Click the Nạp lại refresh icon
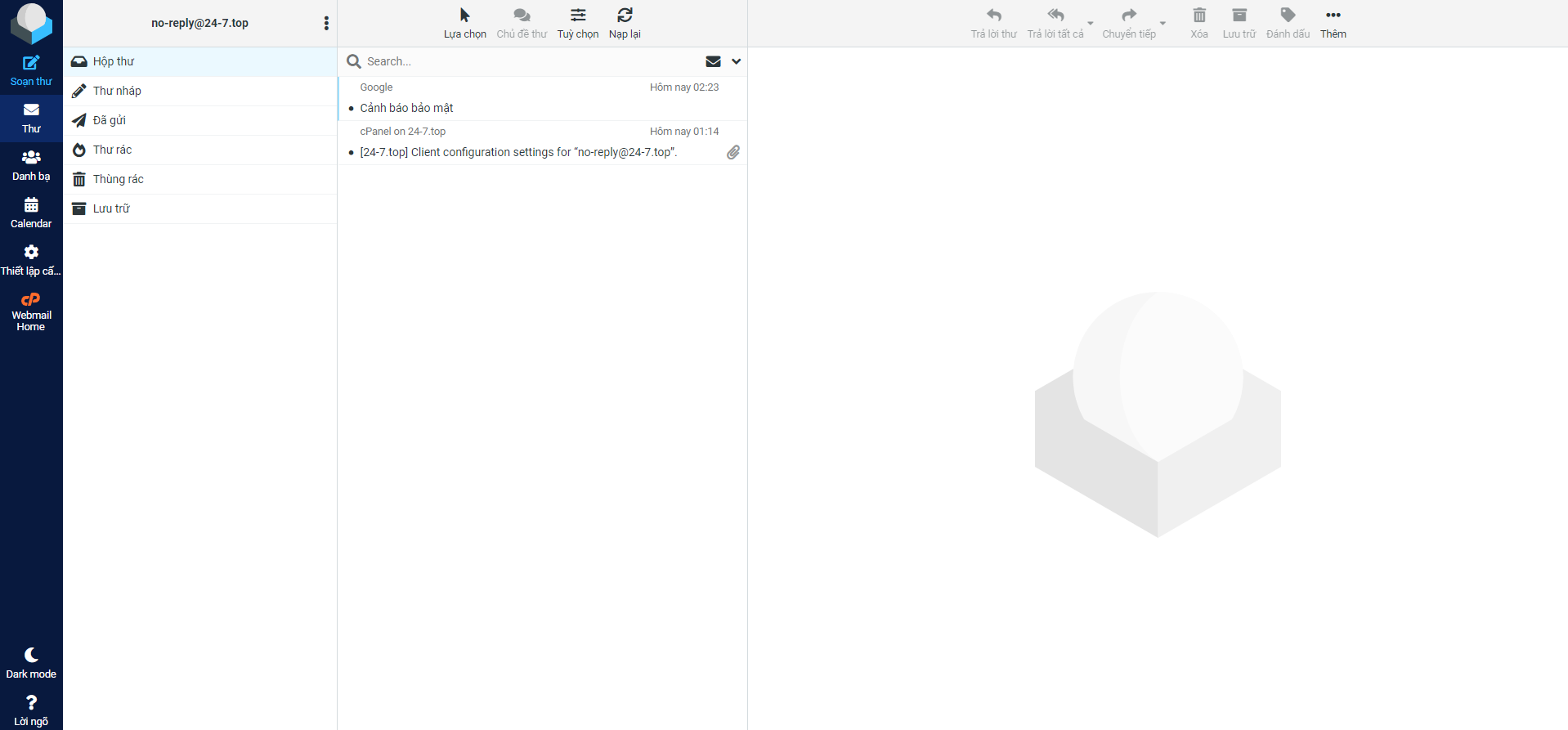 tap(625, 16)
